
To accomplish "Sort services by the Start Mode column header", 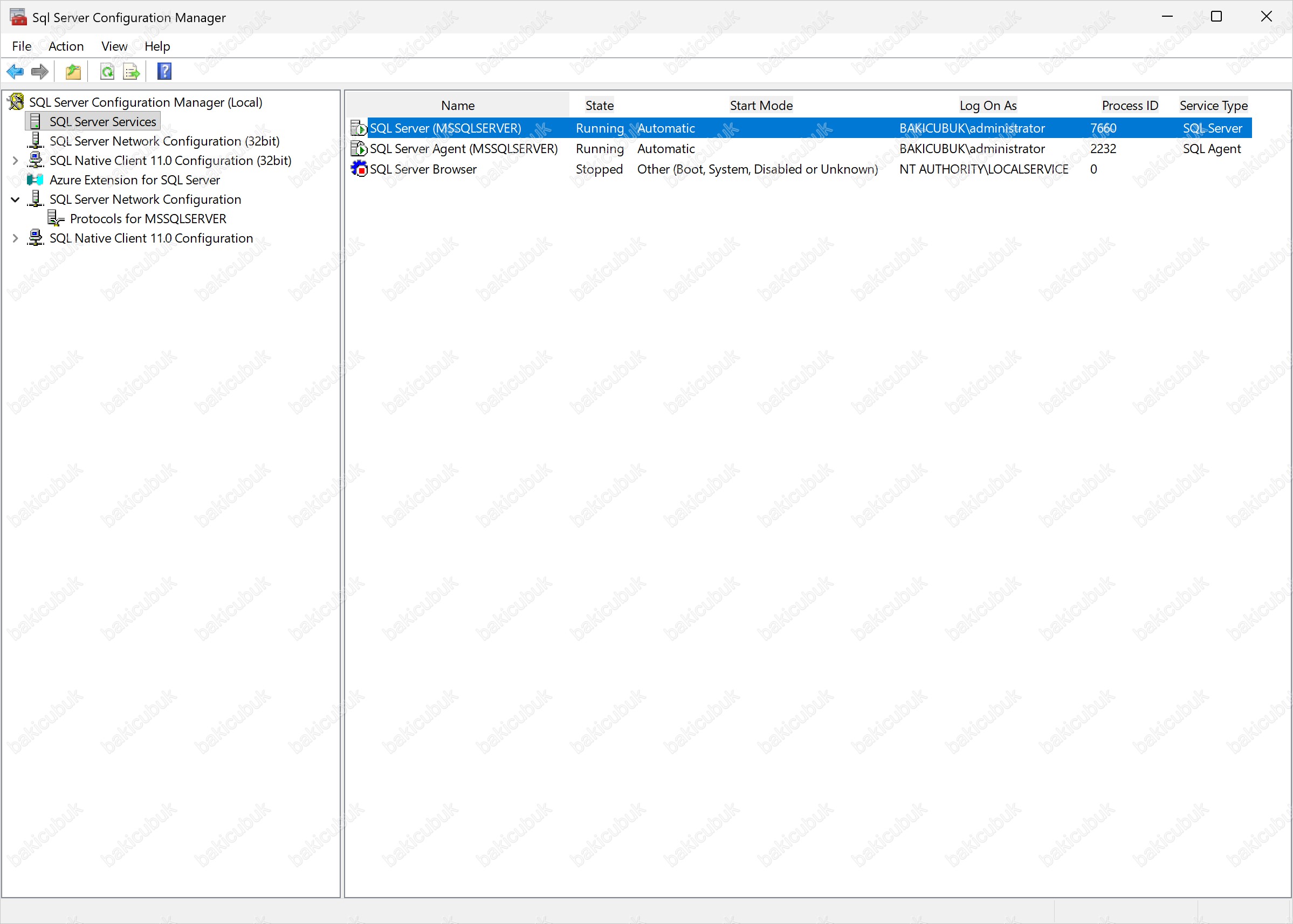I will point(761,105).
